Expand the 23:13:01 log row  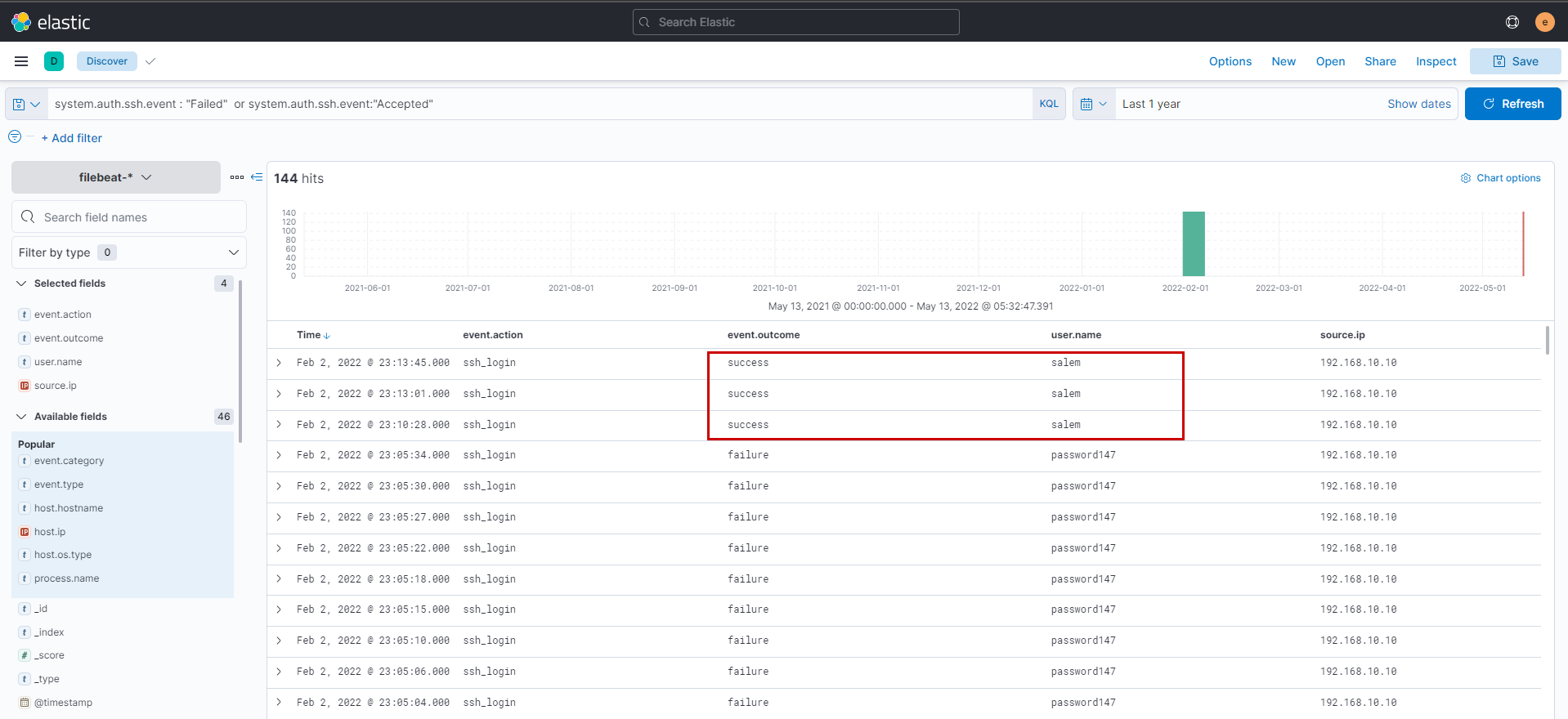(280, 394)
